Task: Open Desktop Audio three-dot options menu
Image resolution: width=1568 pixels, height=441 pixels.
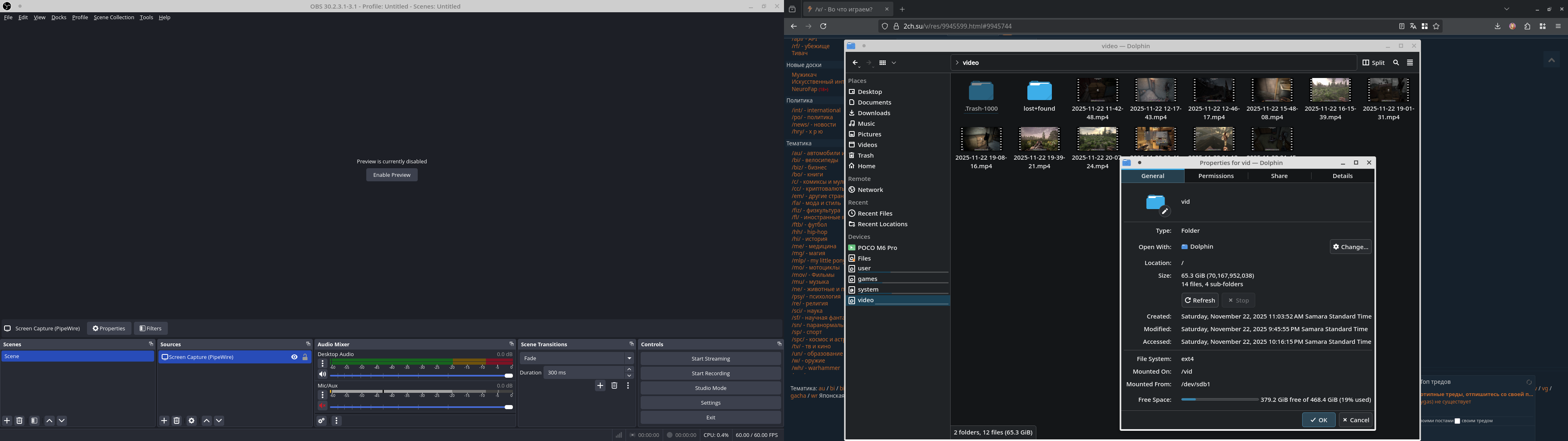Action: coord(323,364)
